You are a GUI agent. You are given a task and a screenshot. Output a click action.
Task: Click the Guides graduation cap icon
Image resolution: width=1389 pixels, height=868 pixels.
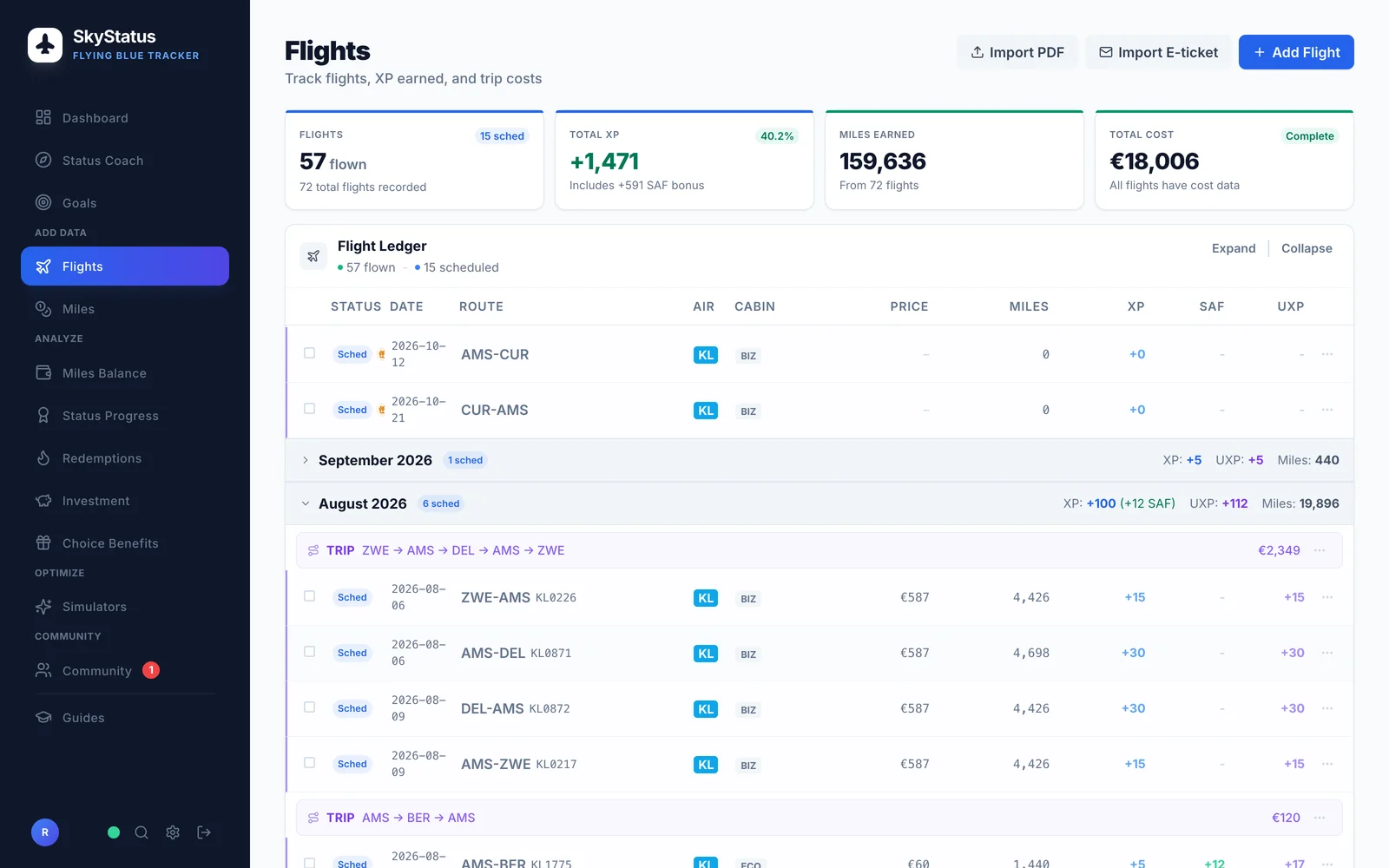point(43,718)
